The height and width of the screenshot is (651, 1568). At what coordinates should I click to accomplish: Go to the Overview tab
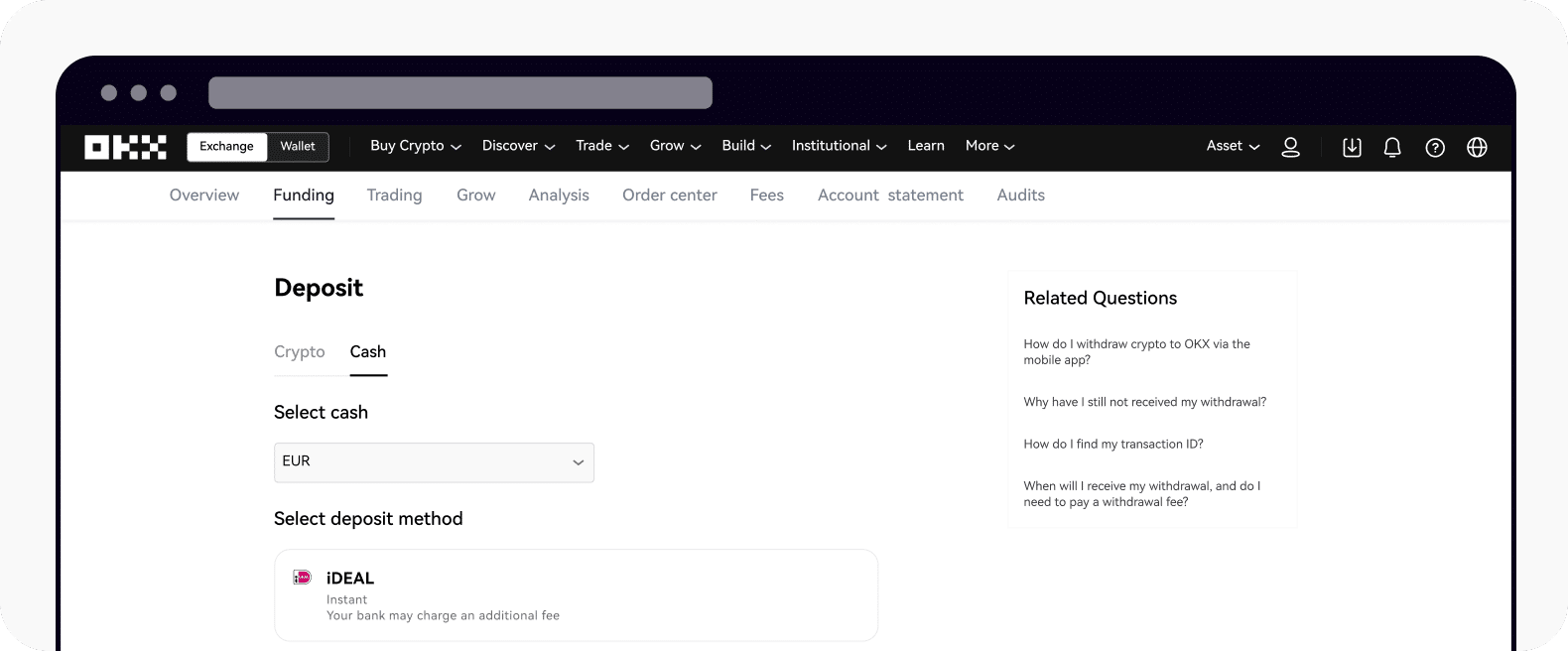point(204,195)
